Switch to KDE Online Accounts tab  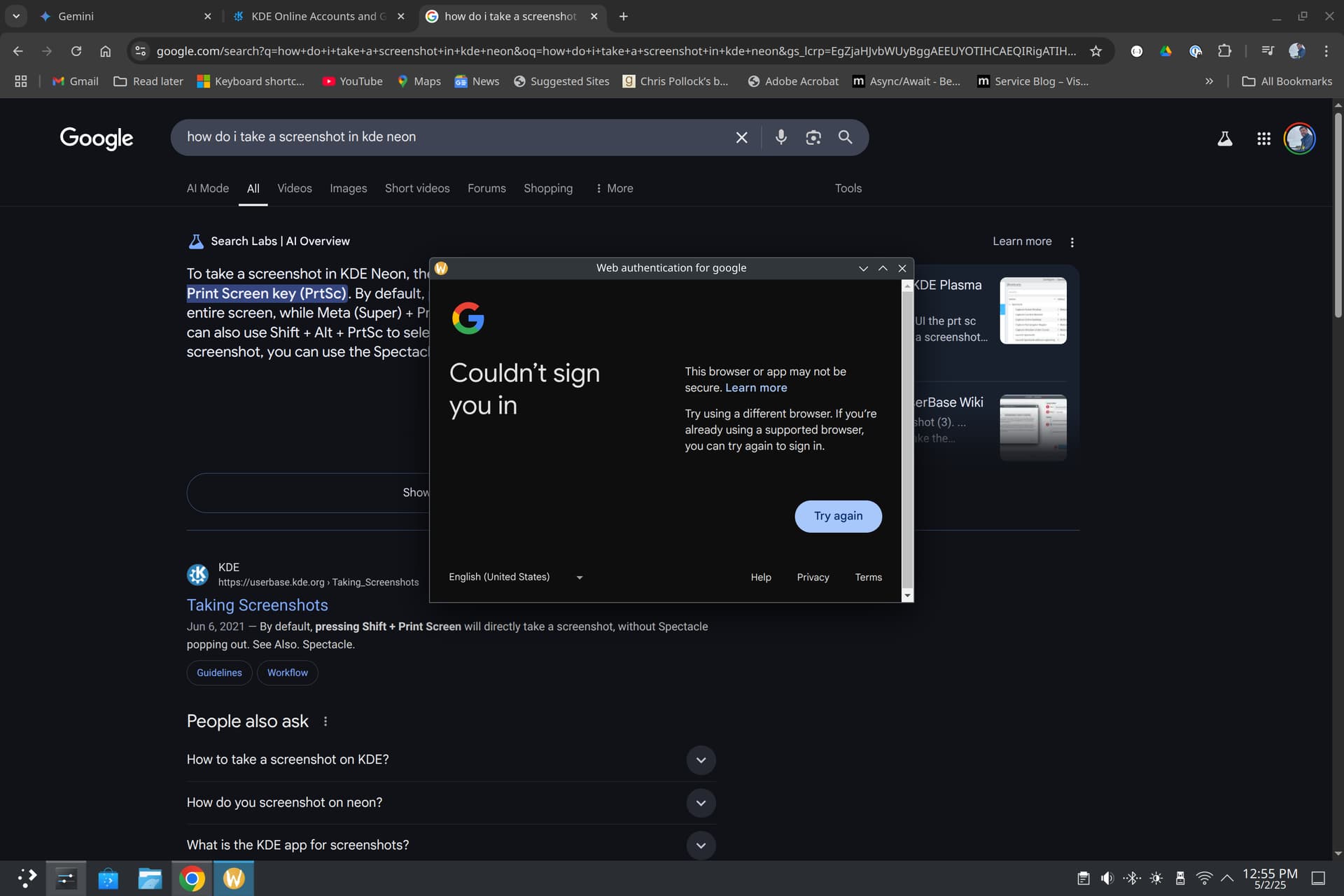tap(318, 16)
